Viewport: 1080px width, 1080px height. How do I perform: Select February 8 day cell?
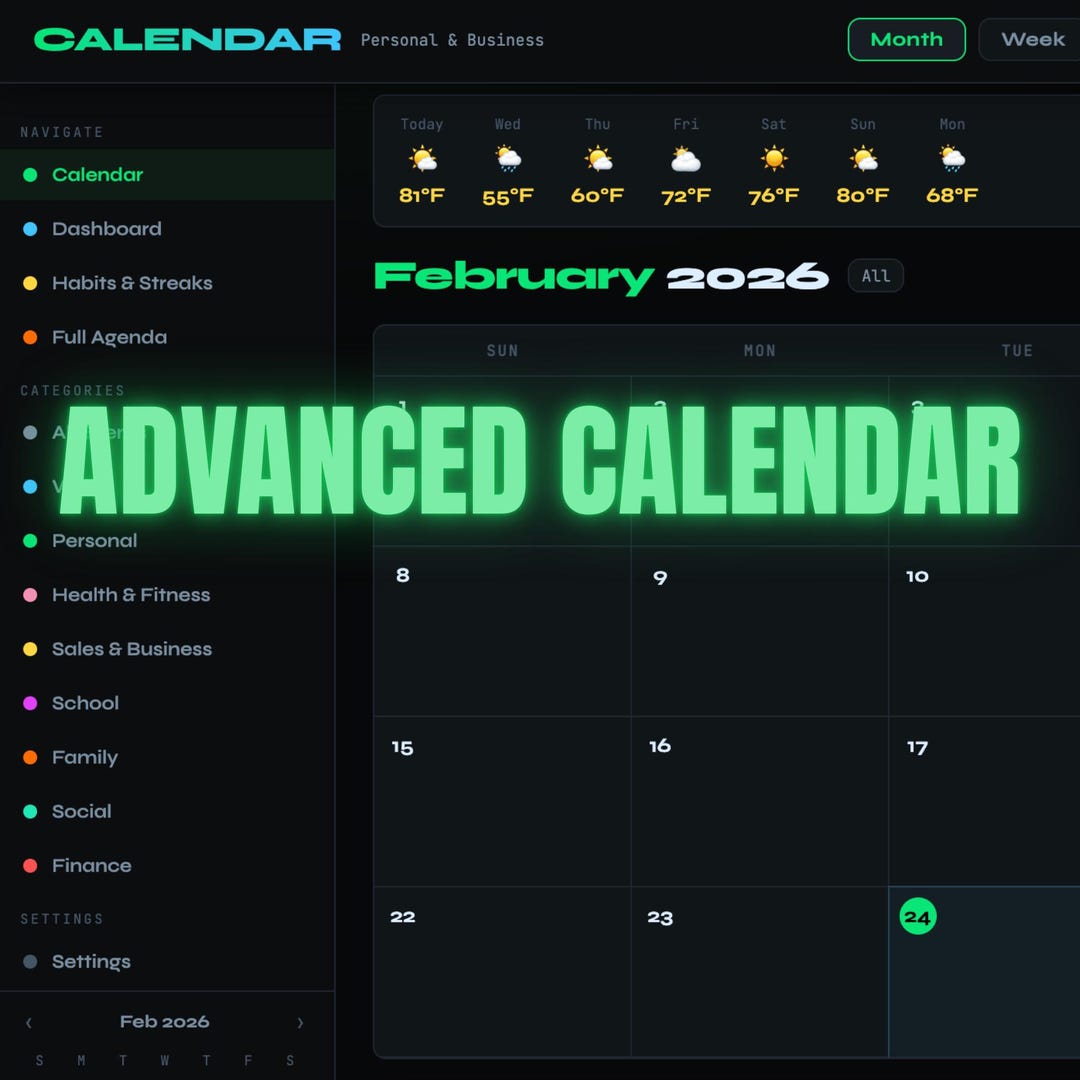(502, 631)
